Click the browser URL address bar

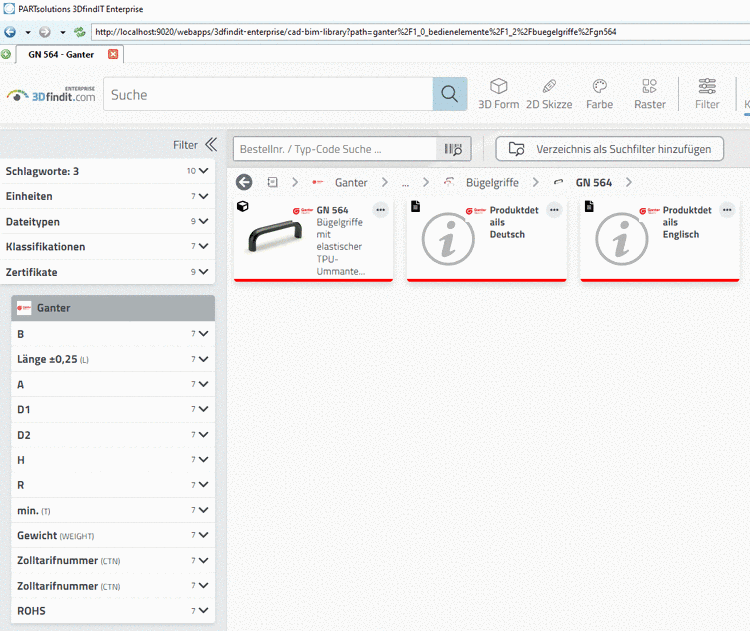click(x=420, y=32)
